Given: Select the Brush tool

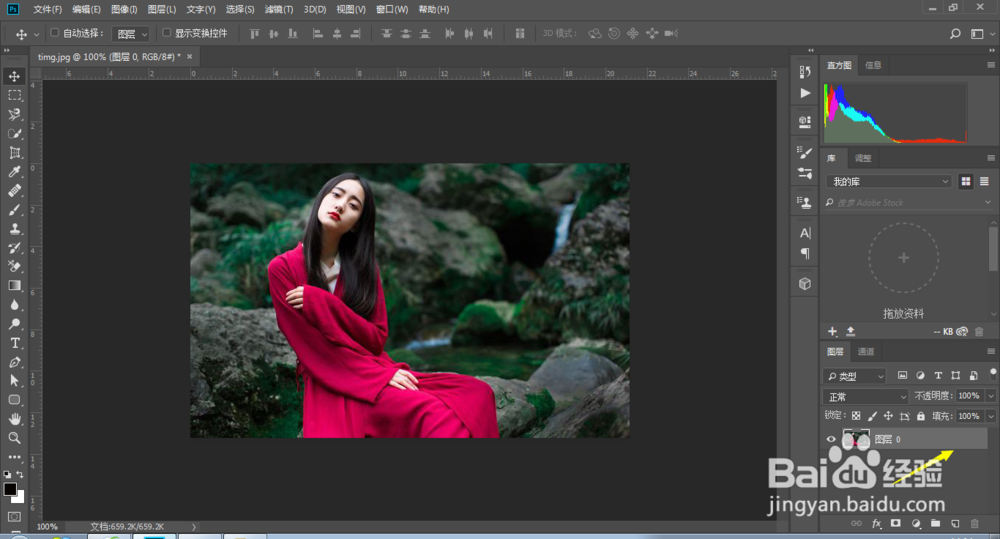Looking at the screenshot, I should coord(14,210).
